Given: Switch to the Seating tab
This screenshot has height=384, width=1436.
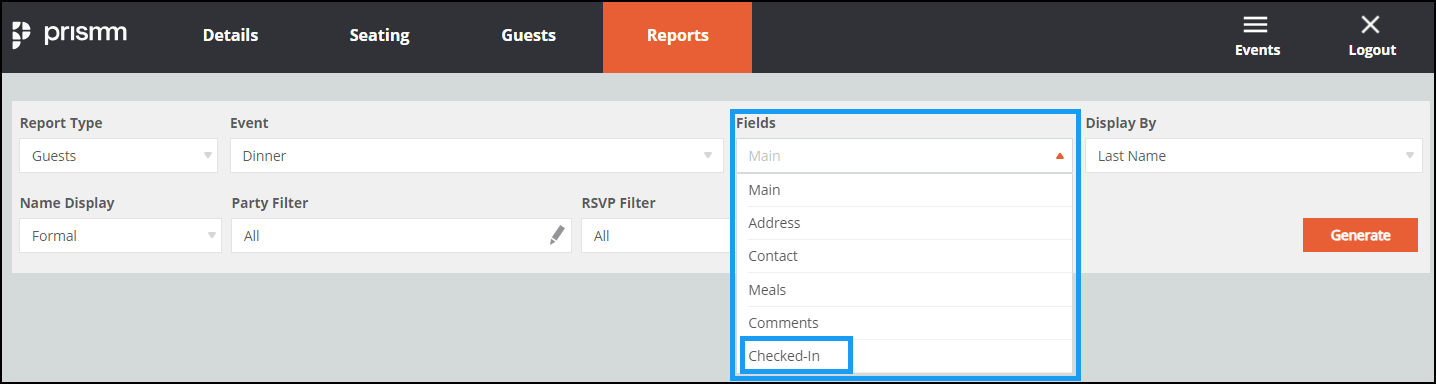Looking at the screenshot, I should click(379, 36).
